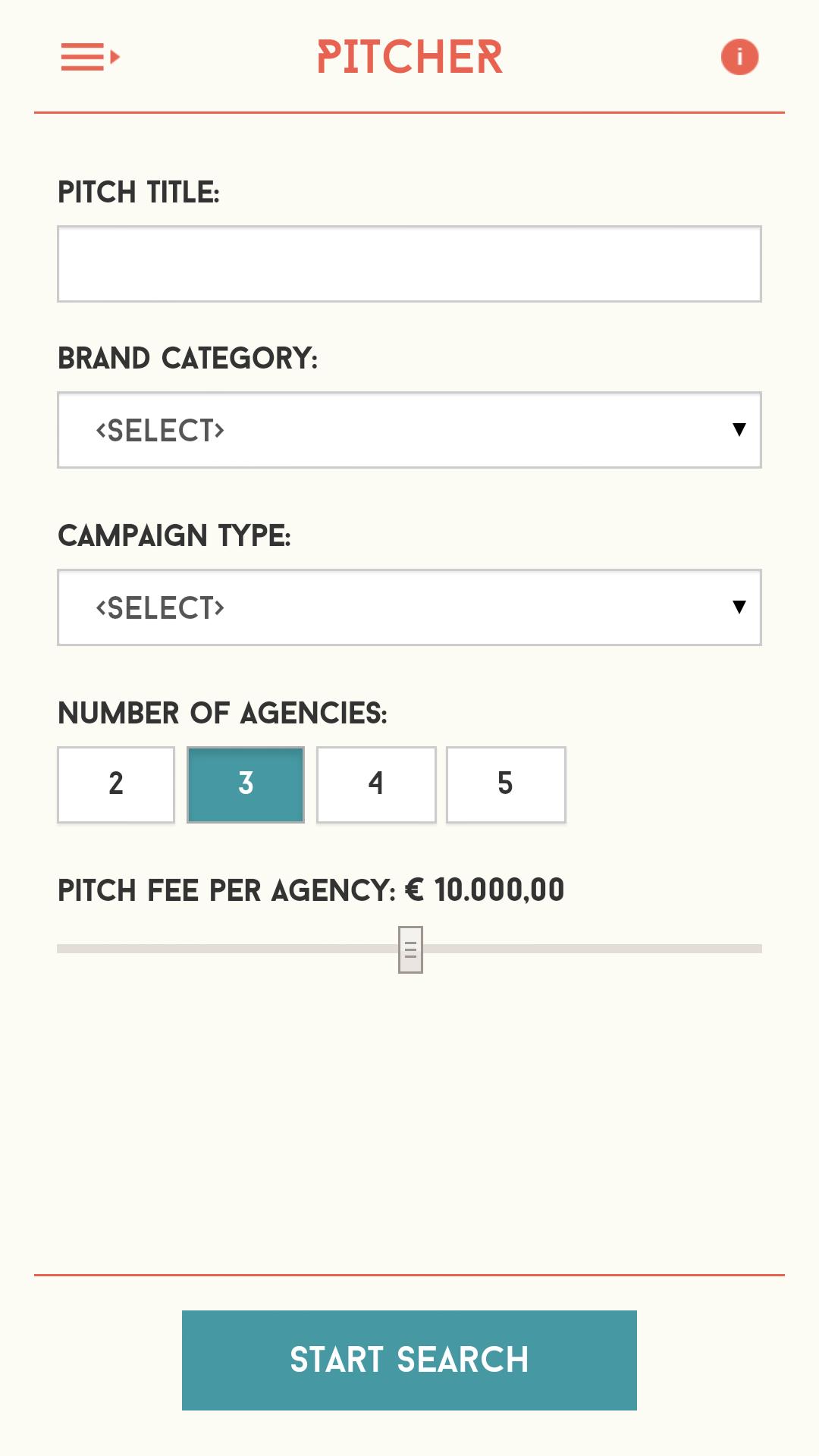Select 2 agencies
Screen dimensions: 819x1456
coord(115,784)
